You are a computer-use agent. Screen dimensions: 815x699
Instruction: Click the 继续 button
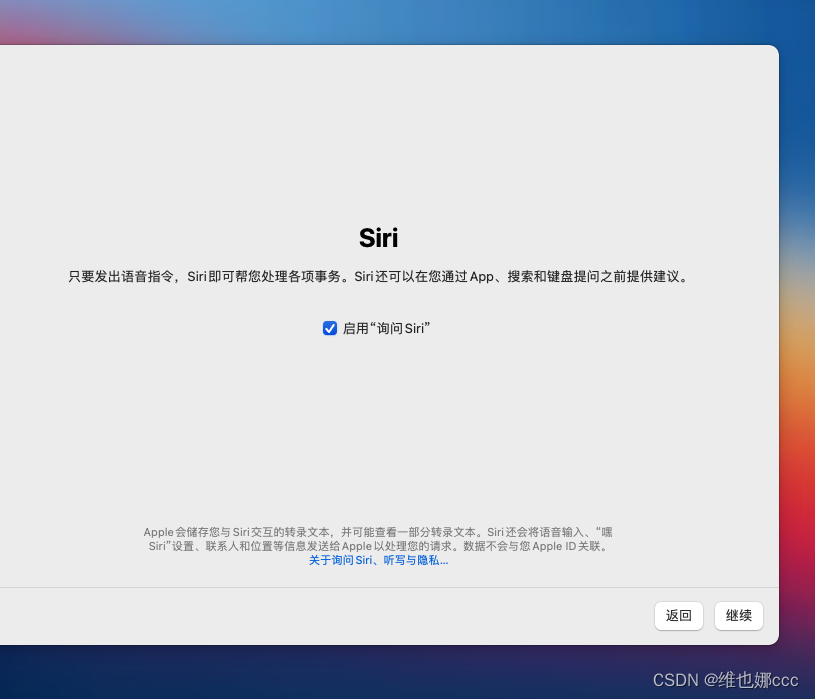click(739, 616)
